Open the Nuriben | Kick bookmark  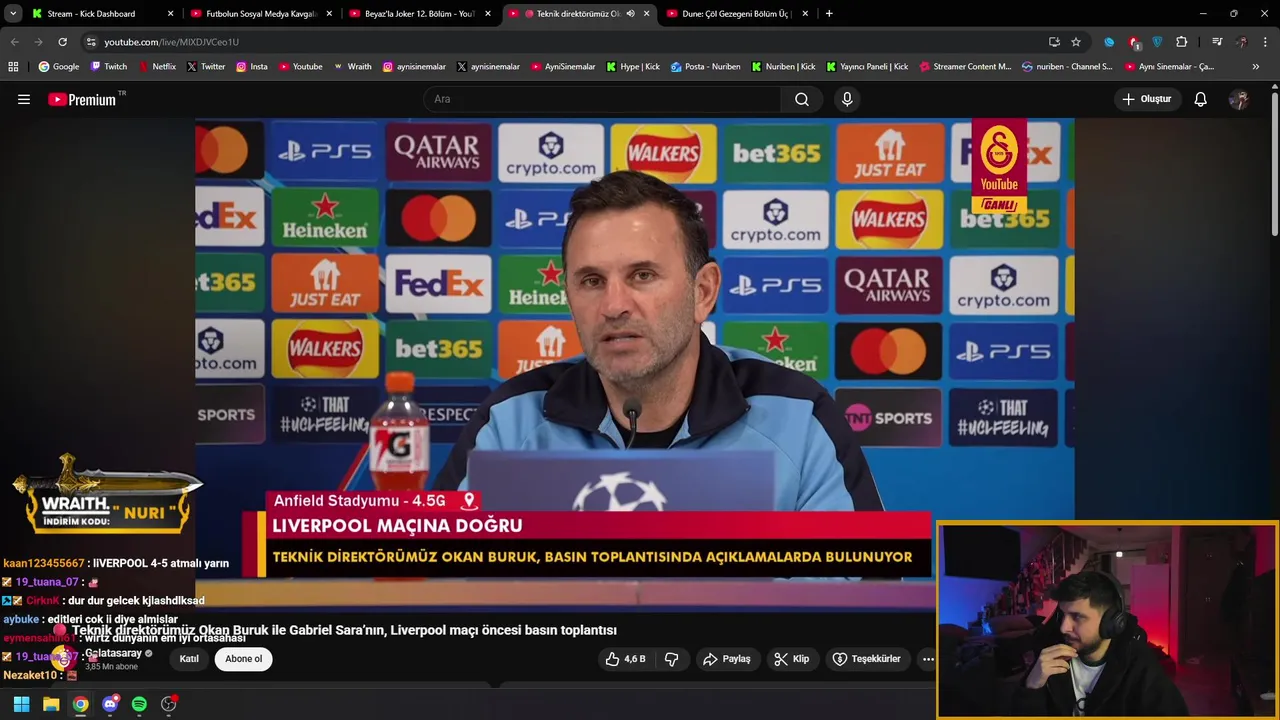[x=782, y=67]
